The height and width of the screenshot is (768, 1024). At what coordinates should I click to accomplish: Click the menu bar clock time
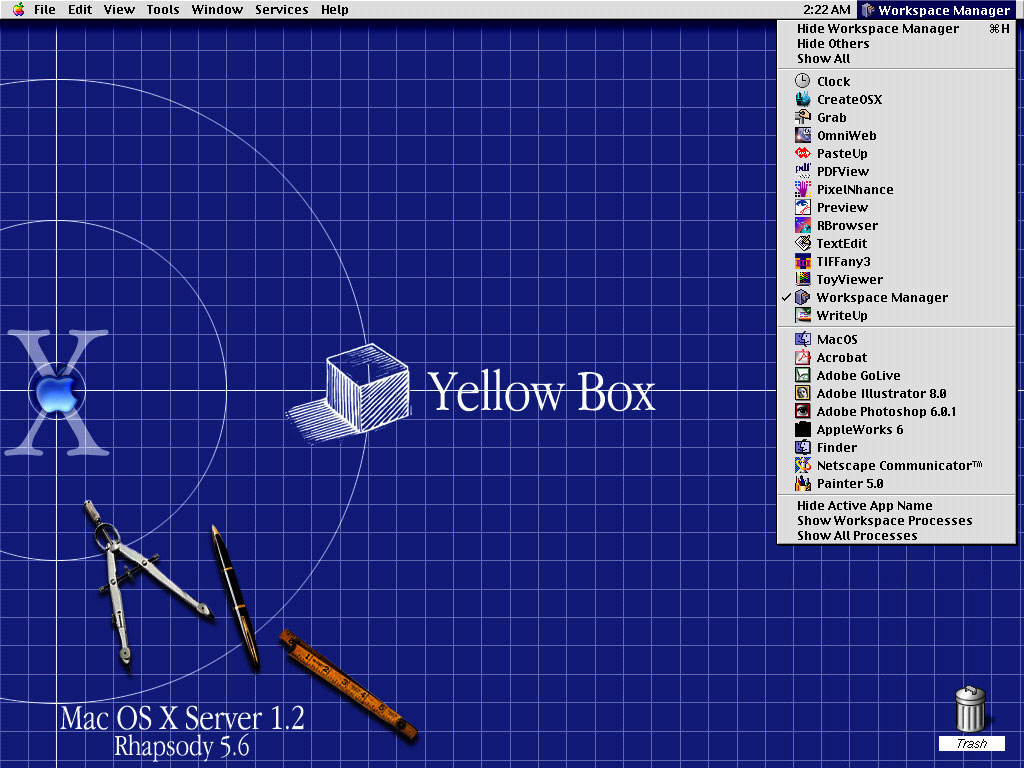tap(827, 10)
